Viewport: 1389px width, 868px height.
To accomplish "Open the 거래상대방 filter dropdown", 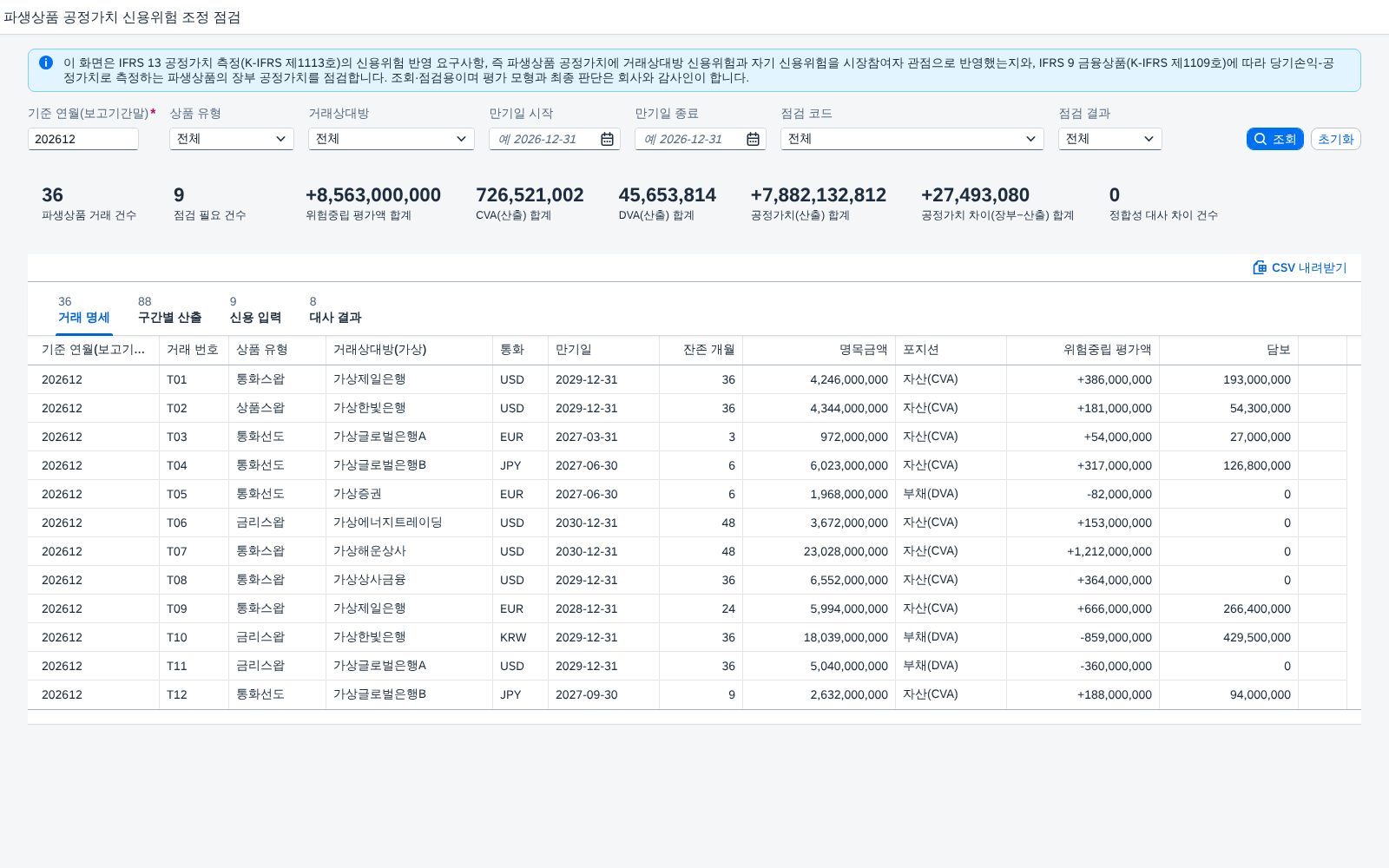I will click(x=392, y=139).
